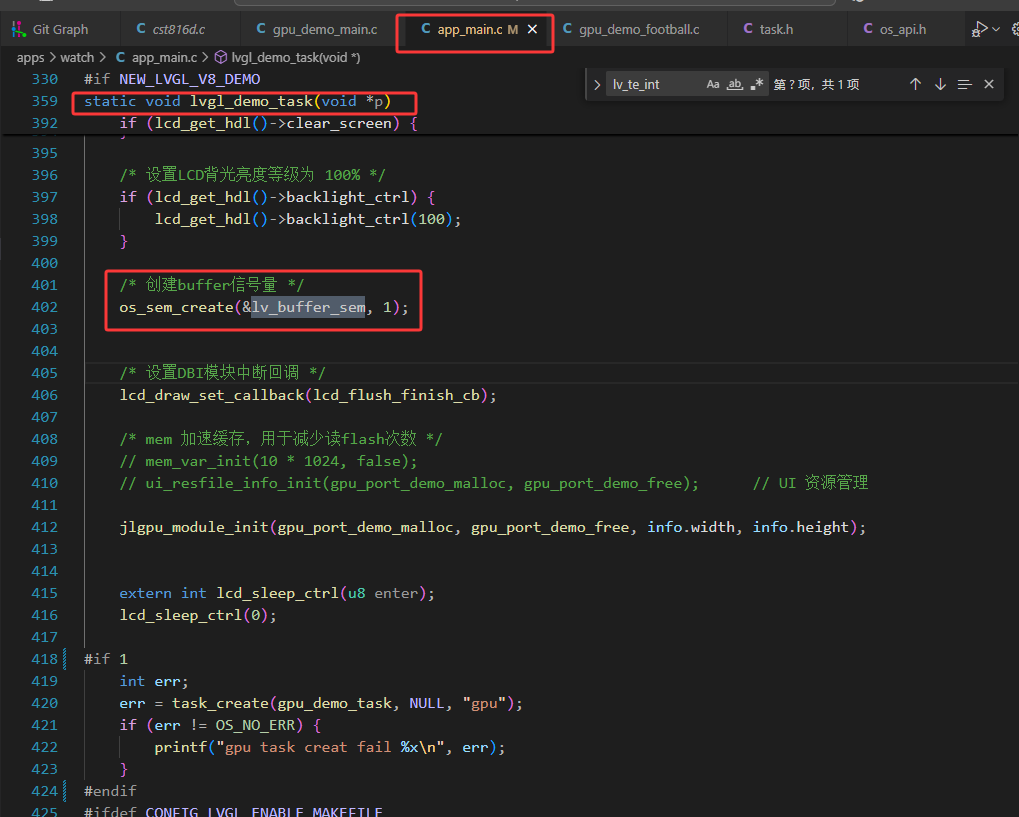Click the C file icon on gpu_demo_main.c tab

(261, 29)
